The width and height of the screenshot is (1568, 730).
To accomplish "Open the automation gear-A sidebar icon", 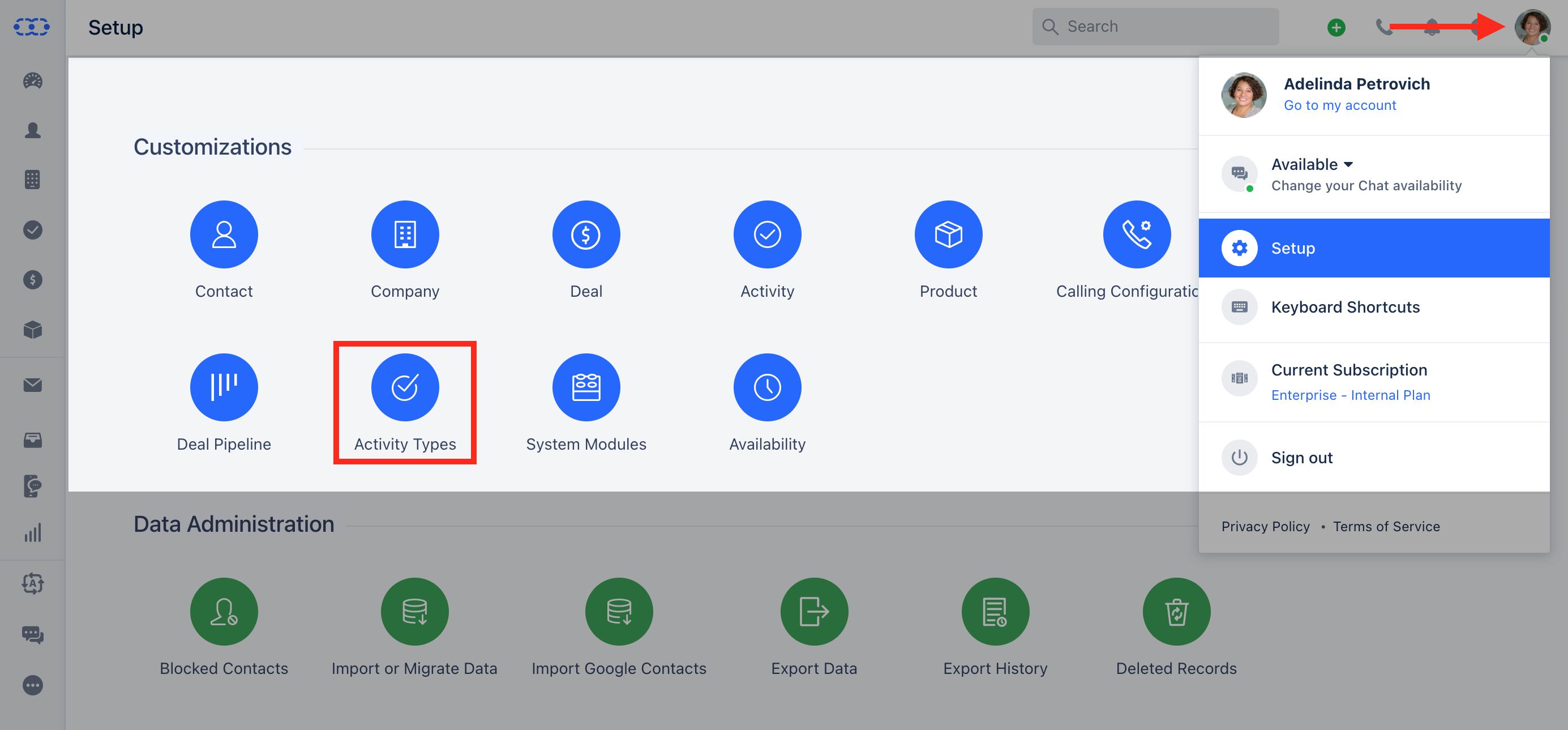I will point(32,583).
